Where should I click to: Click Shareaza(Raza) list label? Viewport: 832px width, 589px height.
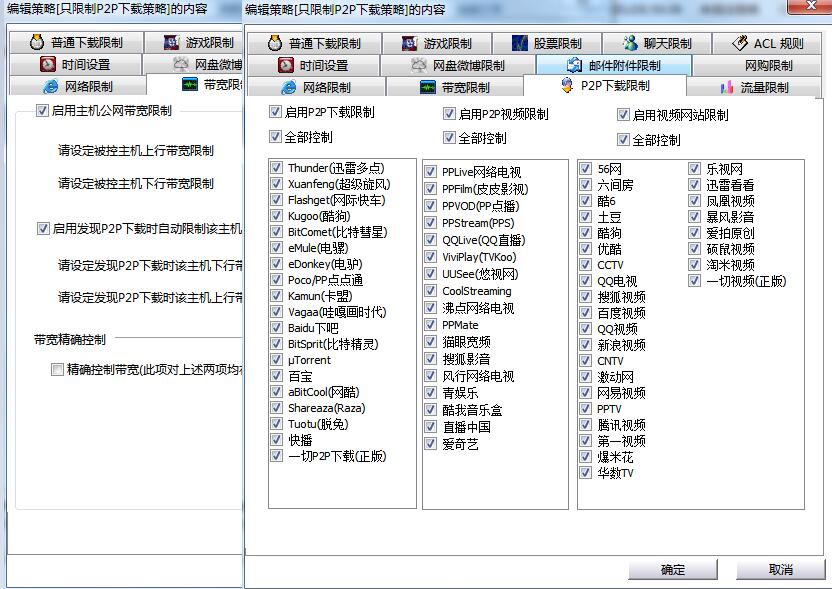[x=326, y=408]
